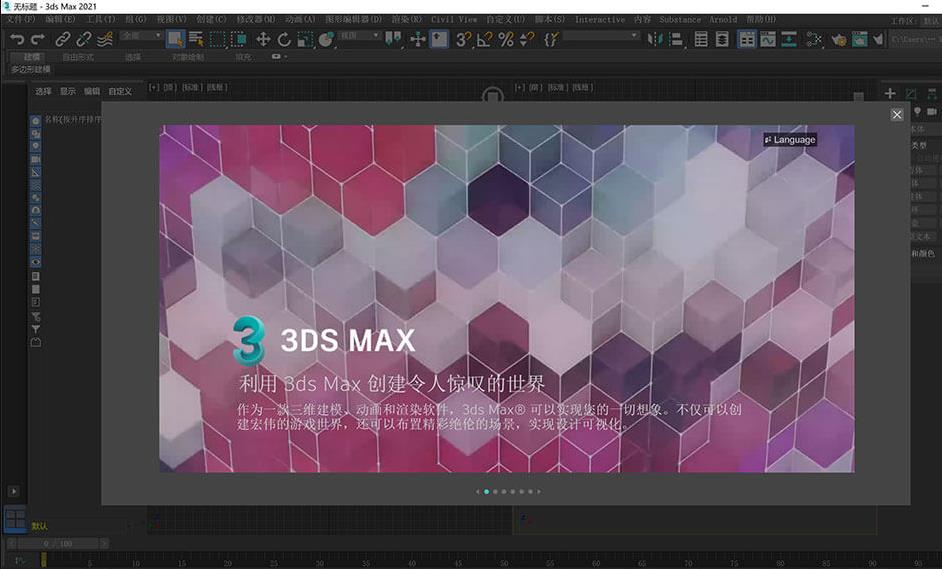942x569 pixels.
Task: Click the Redo arrow icon
Action: 37,39
